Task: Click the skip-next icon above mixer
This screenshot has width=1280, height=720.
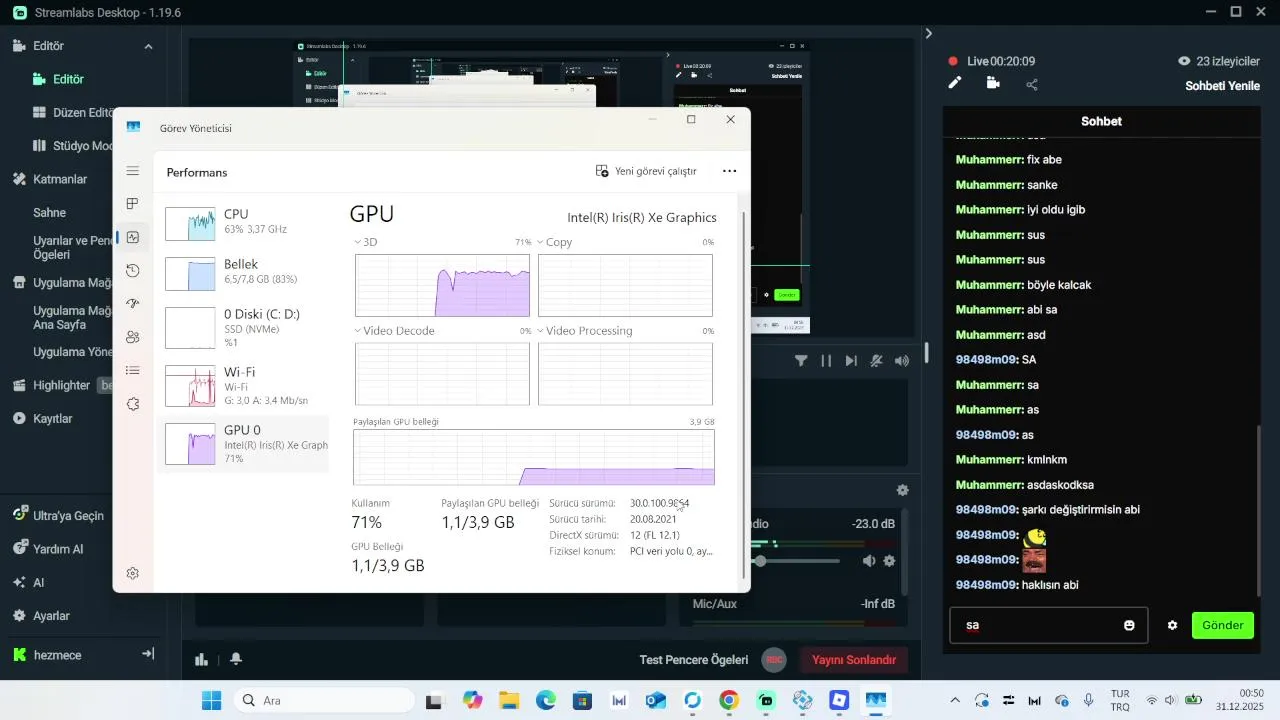Action: [851, 361]
